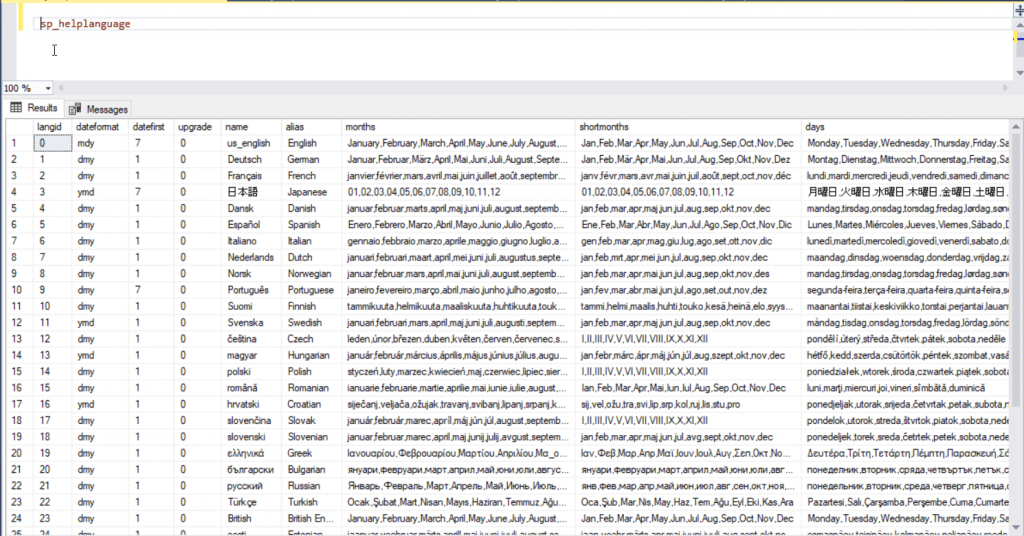This screenshot has width=1024, height=536.
Task: Select the langid 0 cell in row 1
Action: coord(53,143)
